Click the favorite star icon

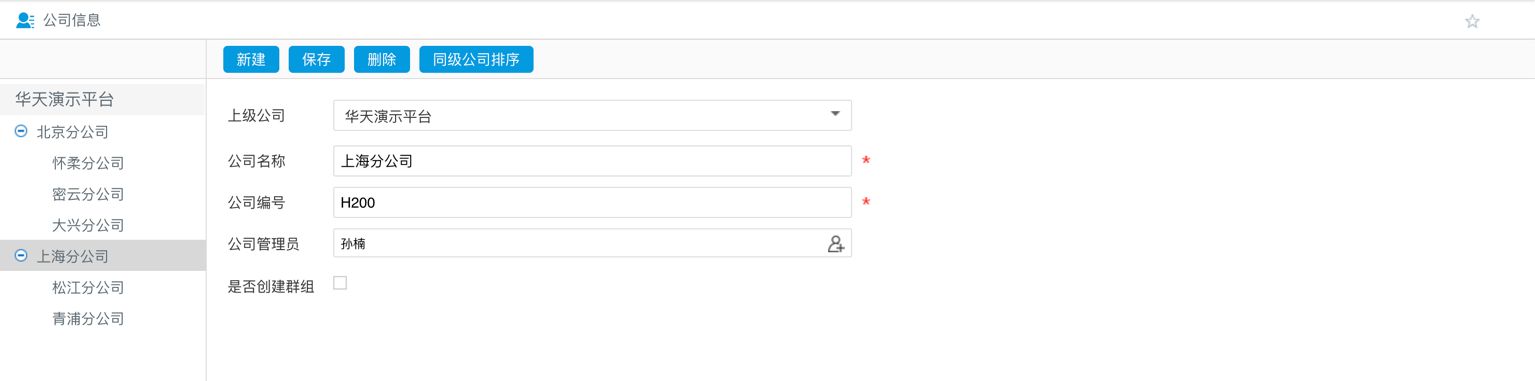coord(1472,21)
